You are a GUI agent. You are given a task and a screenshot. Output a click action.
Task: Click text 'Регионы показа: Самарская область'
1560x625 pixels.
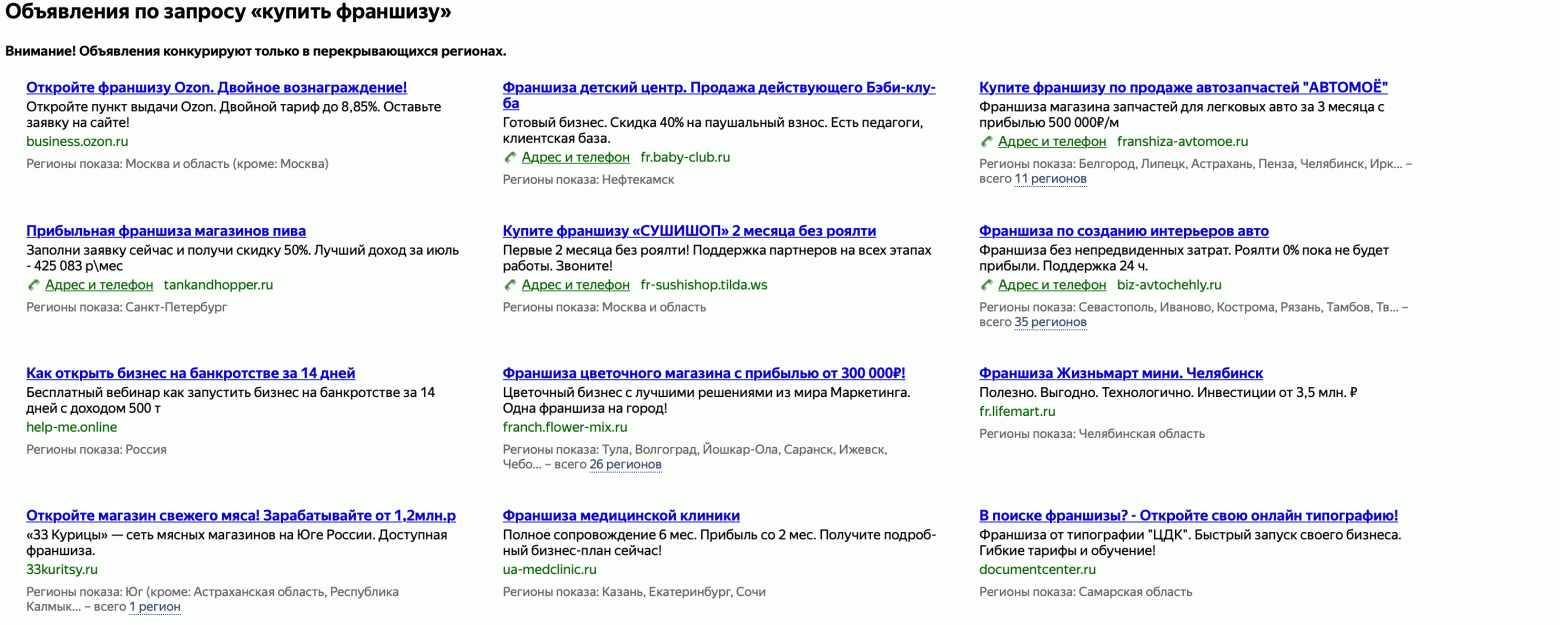[x=1086, y=592]
